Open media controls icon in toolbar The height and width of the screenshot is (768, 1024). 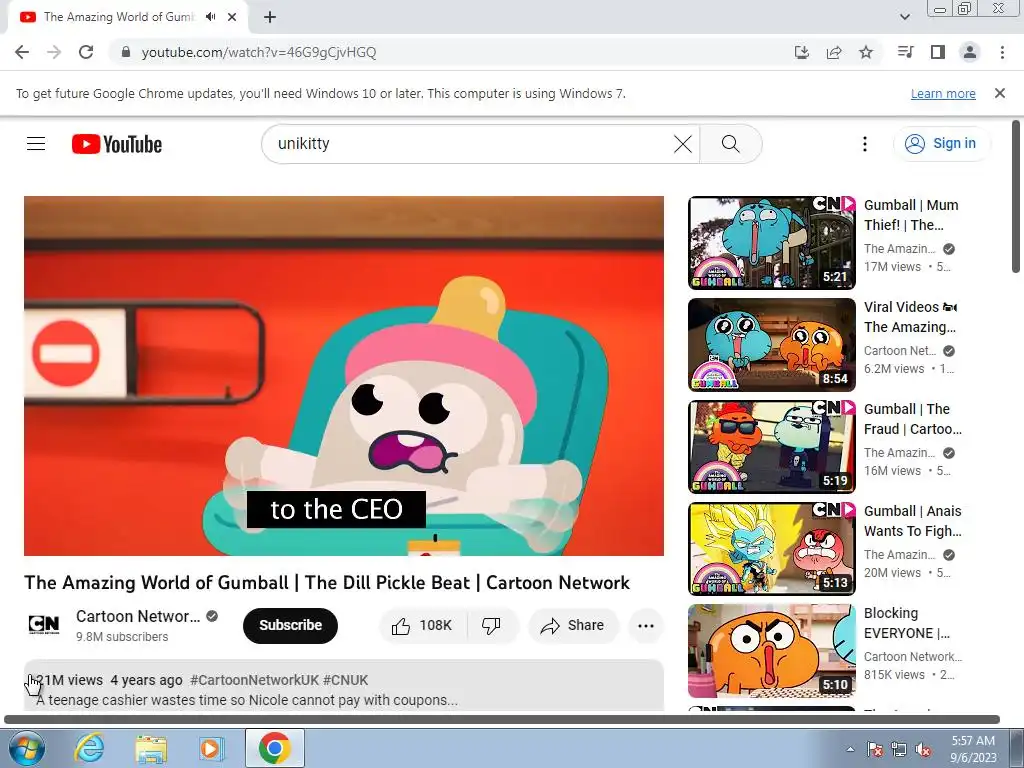point(905,52)
